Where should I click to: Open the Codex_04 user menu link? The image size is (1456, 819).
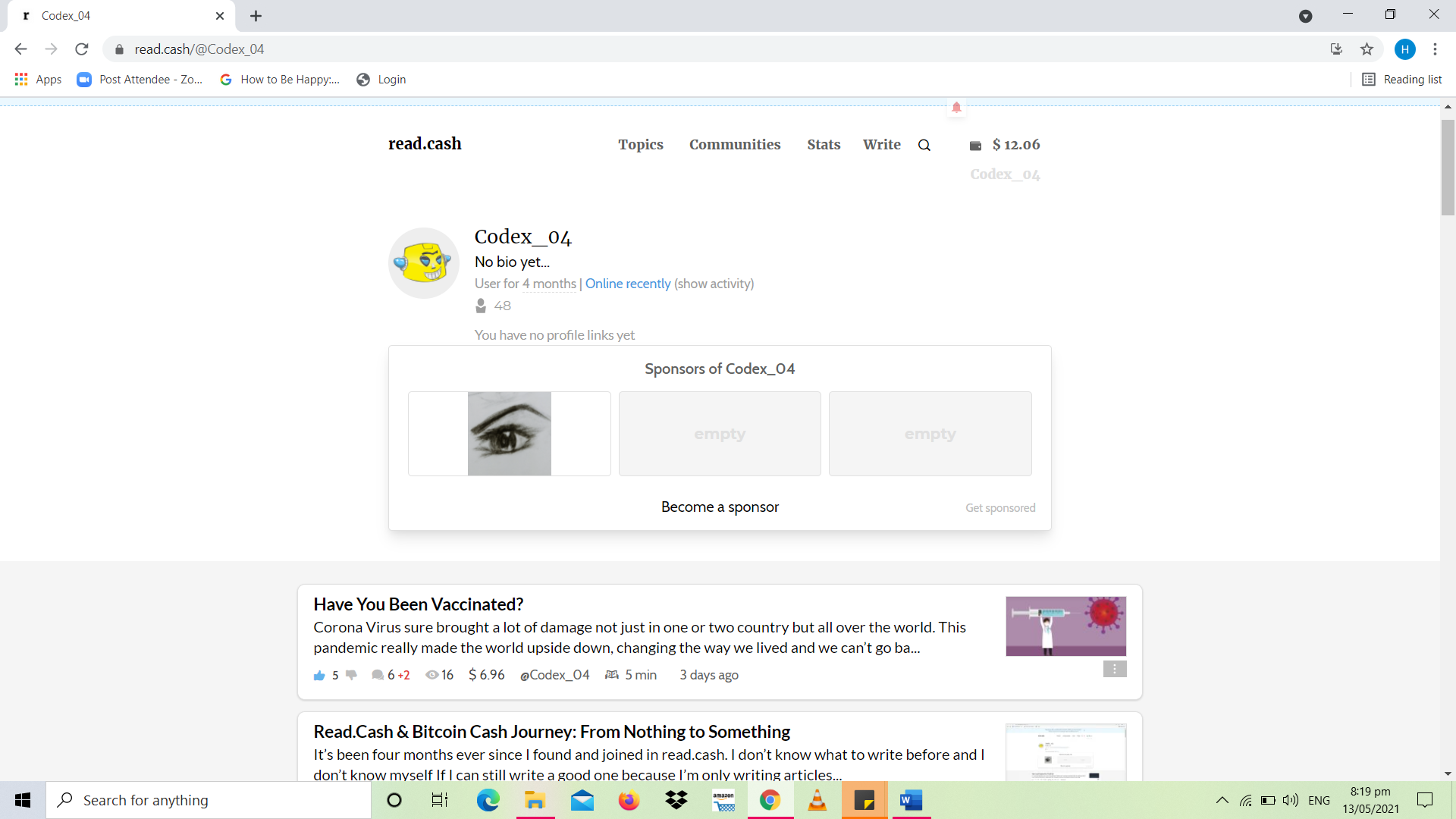pyautogui.click(x=1005, y=174)
